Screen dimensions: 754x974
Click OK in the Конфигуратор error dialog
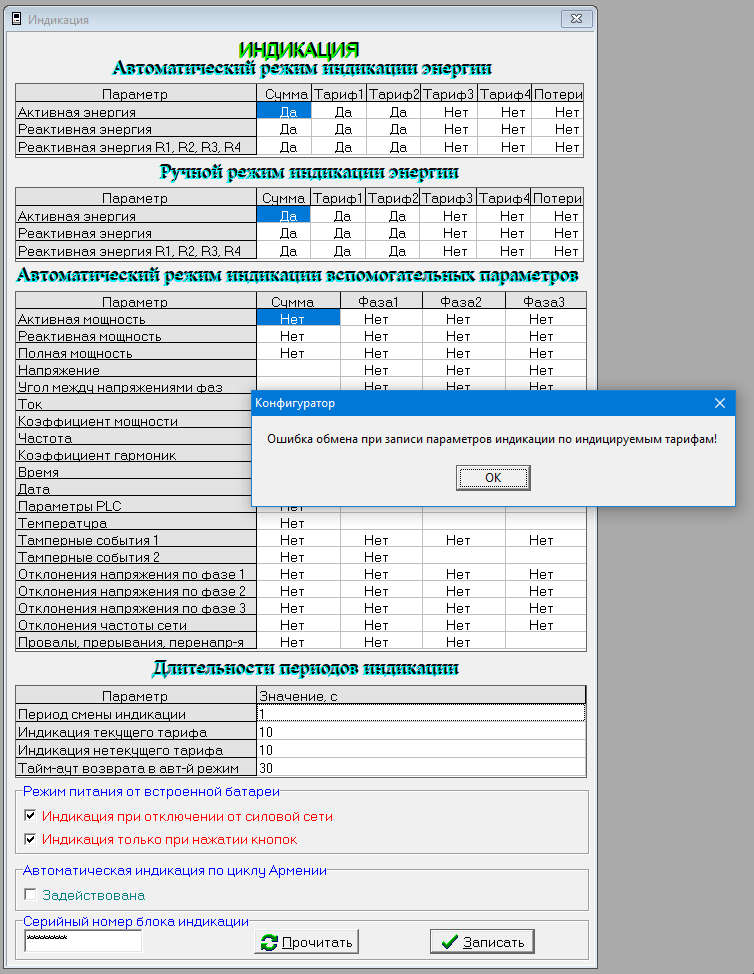[493, 478]
